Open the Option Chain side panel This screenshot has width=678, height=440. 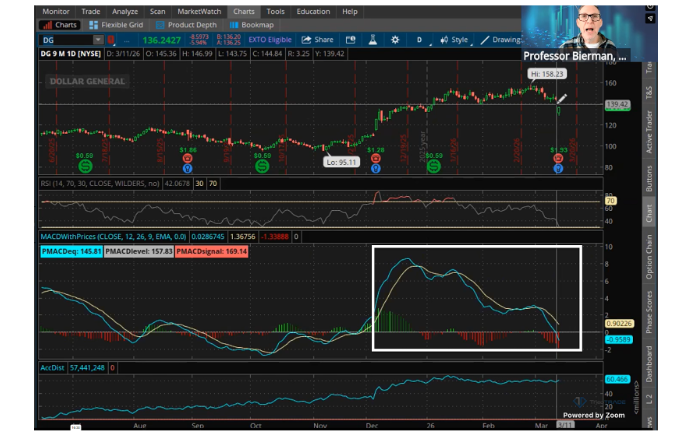(x=649, y=257)
